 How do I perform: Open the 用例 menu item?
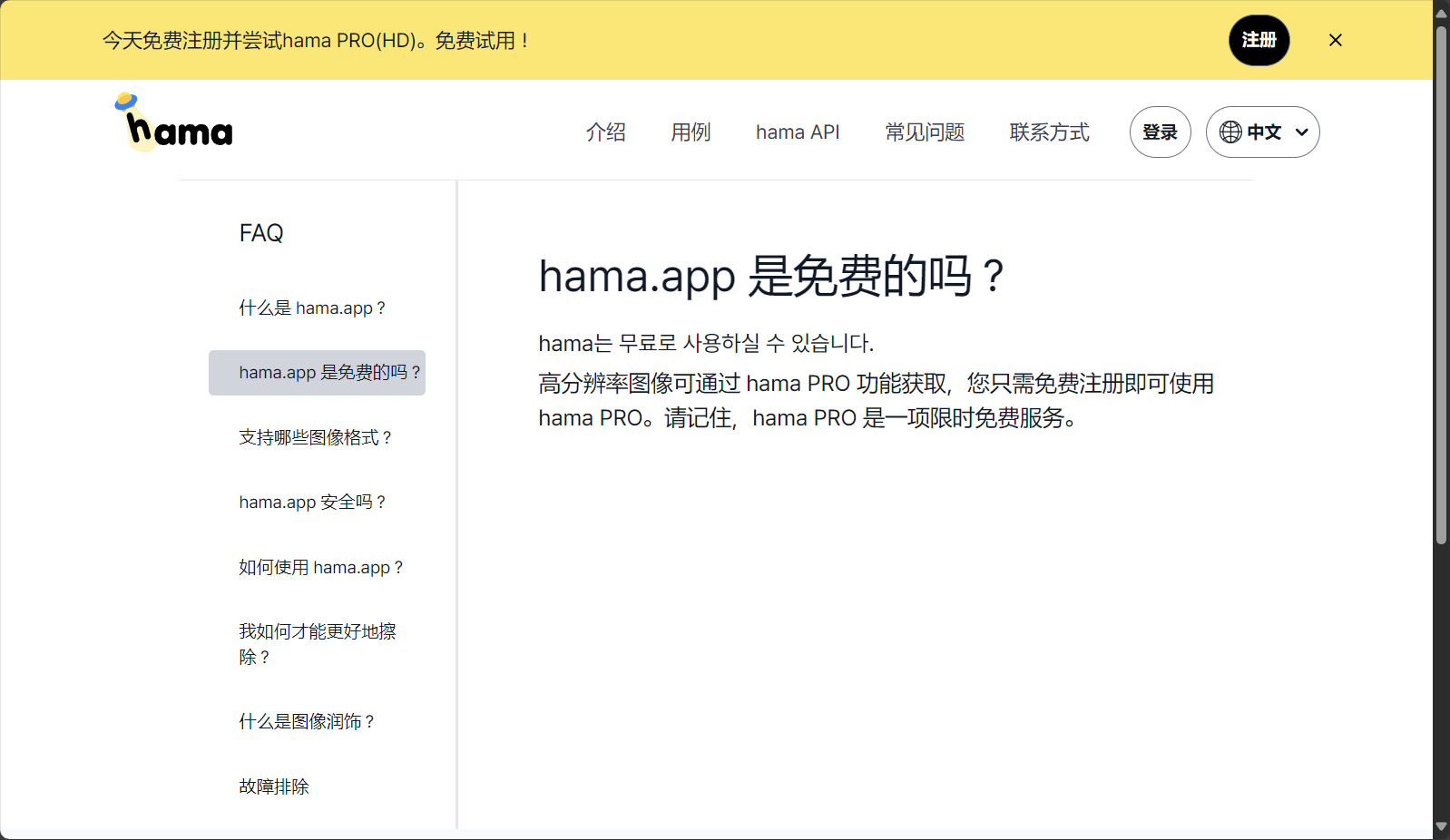coord(691,132)
